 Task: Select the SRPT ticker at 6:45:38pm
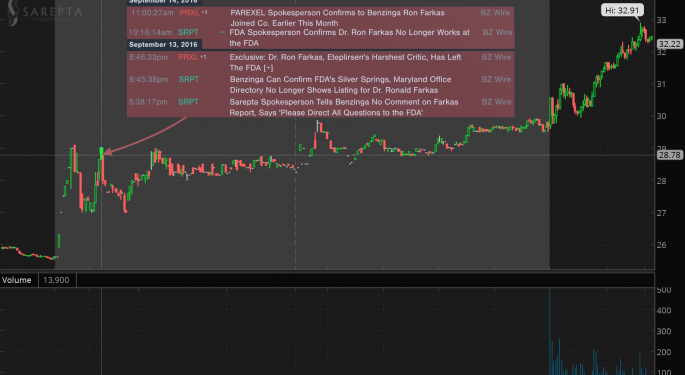point(189,80)
